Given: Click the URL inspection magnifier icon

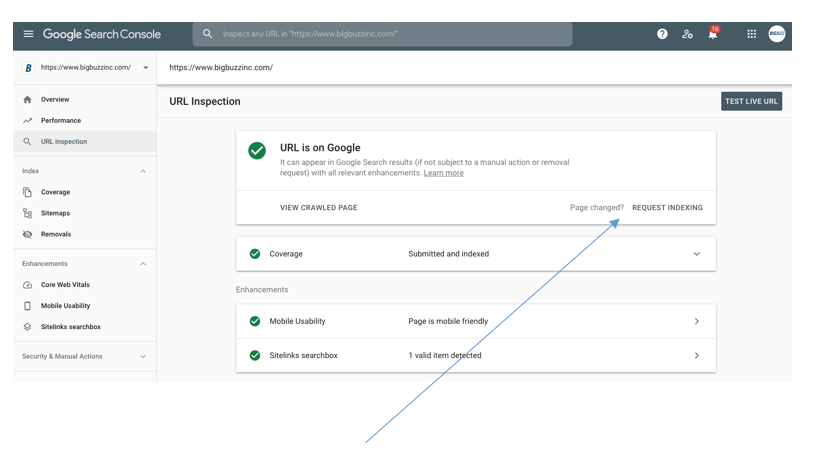Looking at the screenshot, I should click(27, 142).
